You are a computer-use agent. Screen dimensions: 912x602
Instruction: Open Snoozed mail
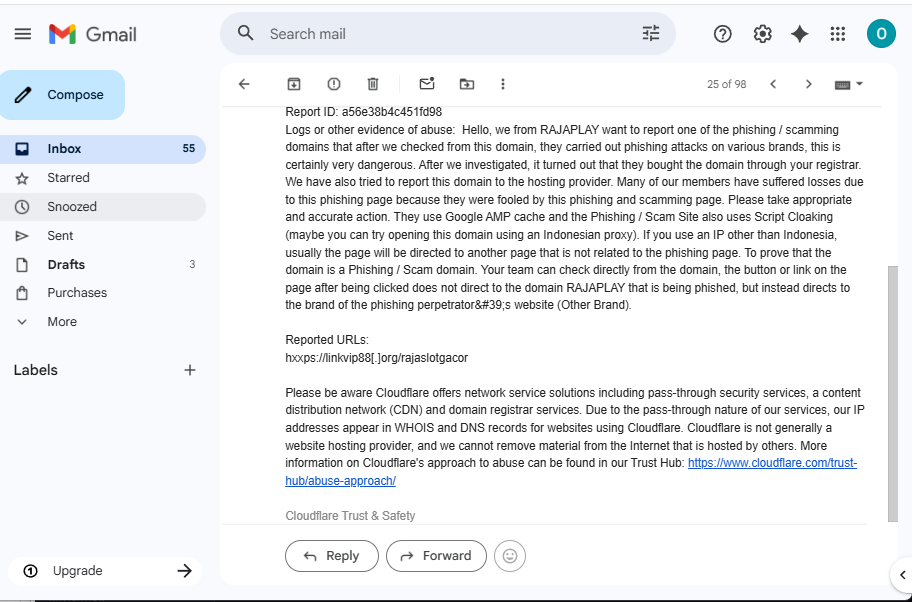pos(103,206)
